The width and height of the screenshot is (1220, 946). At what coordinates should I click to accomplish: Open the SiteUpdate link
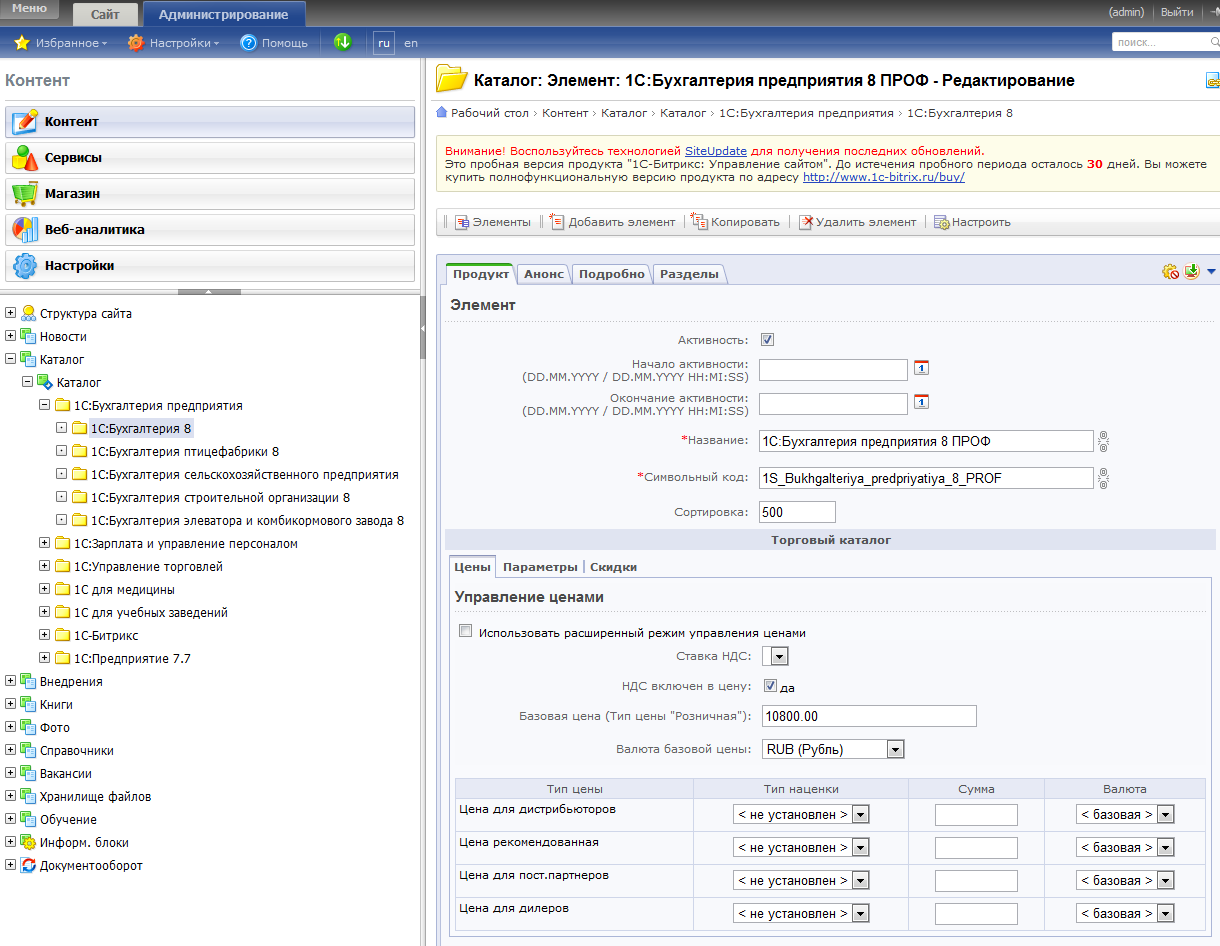pos(715,150)
